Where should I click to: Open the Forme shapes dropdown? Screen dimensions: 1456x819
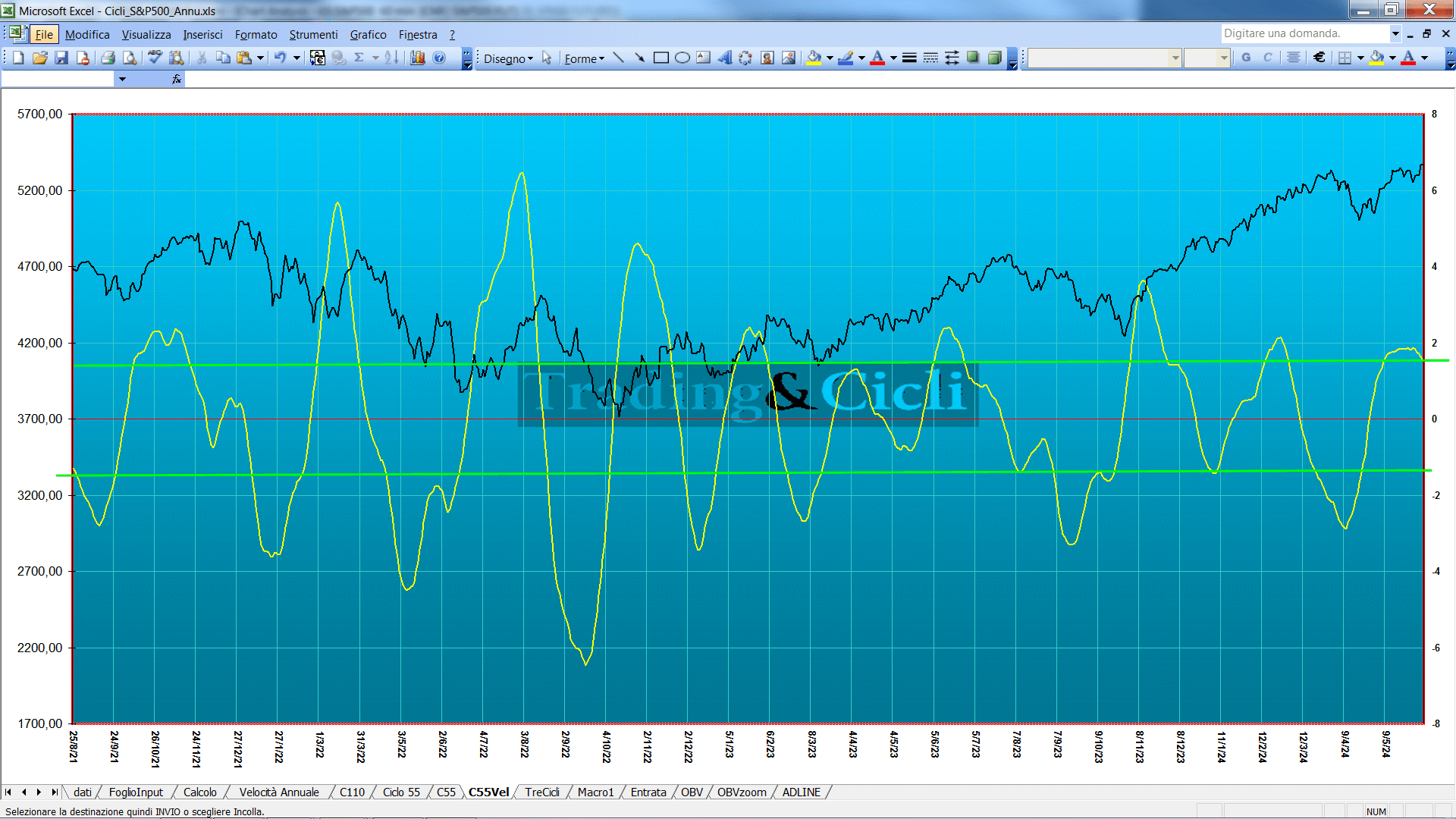584,58
